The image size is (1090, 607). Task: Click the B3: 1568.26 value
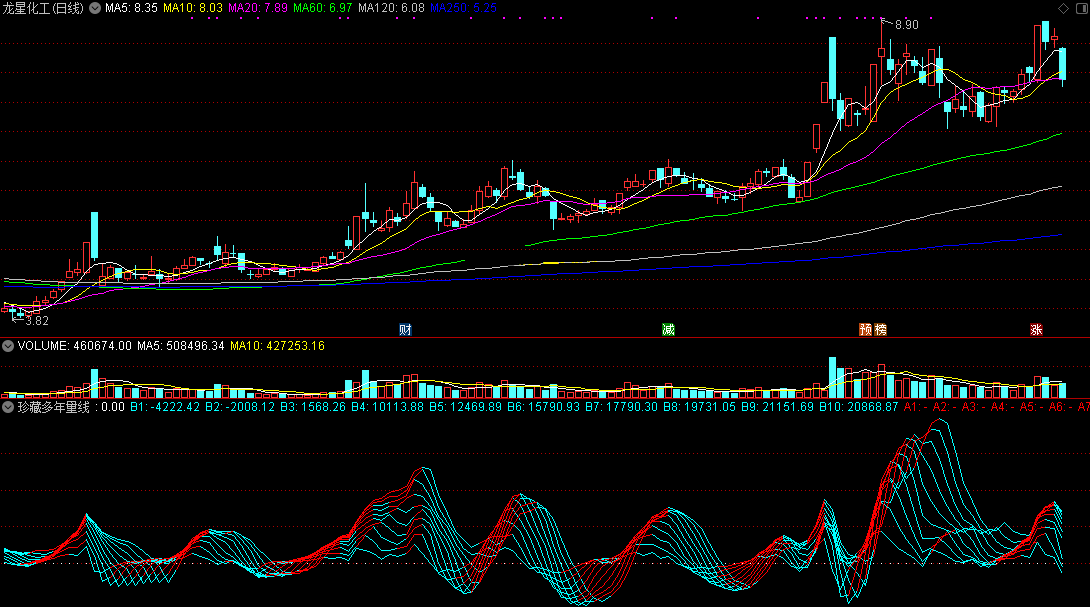pos(313,407)
